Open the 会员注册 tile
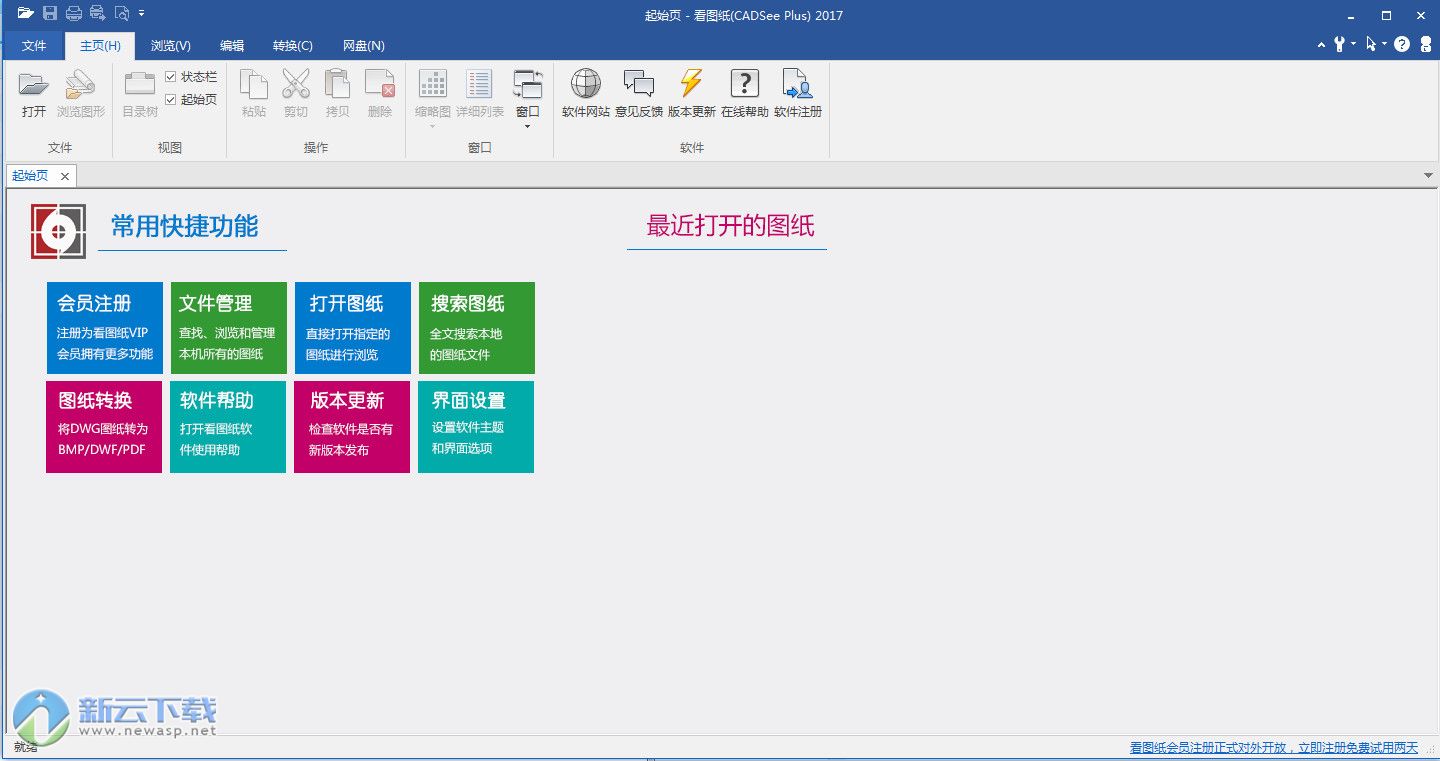Screen dimensions: 1440x761 [105, 328]
